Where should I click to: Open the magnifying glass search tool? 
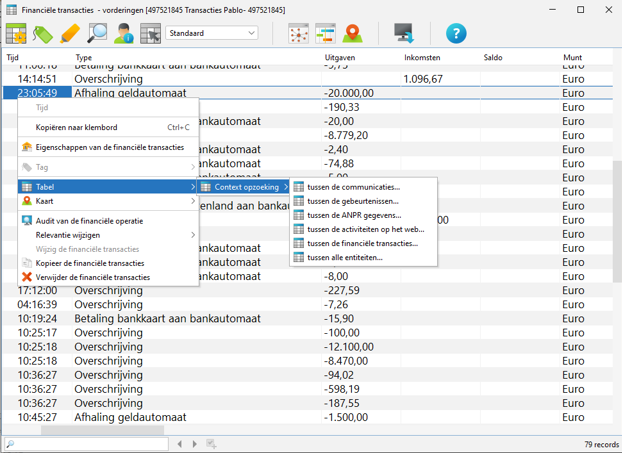coord(97,34)
